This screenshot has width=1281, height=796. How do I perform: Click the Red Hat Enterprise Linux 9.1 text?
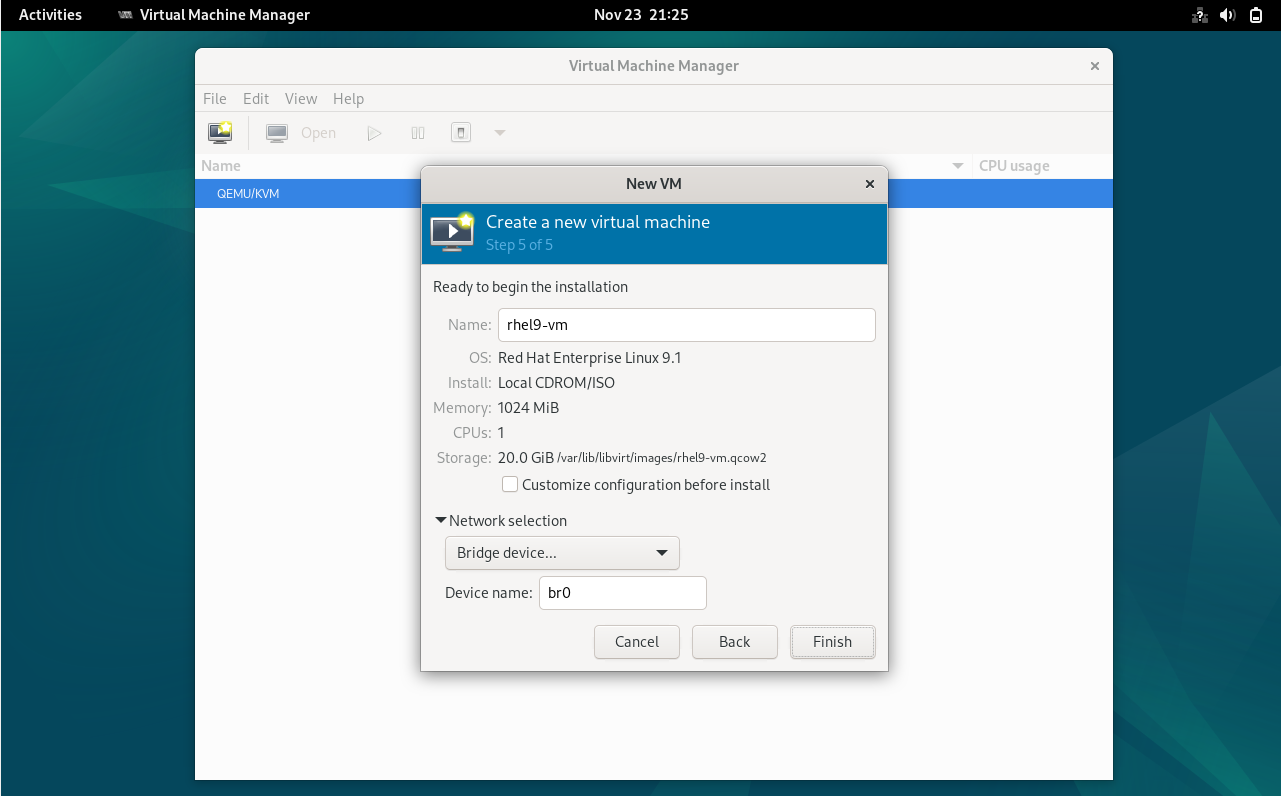590,358
